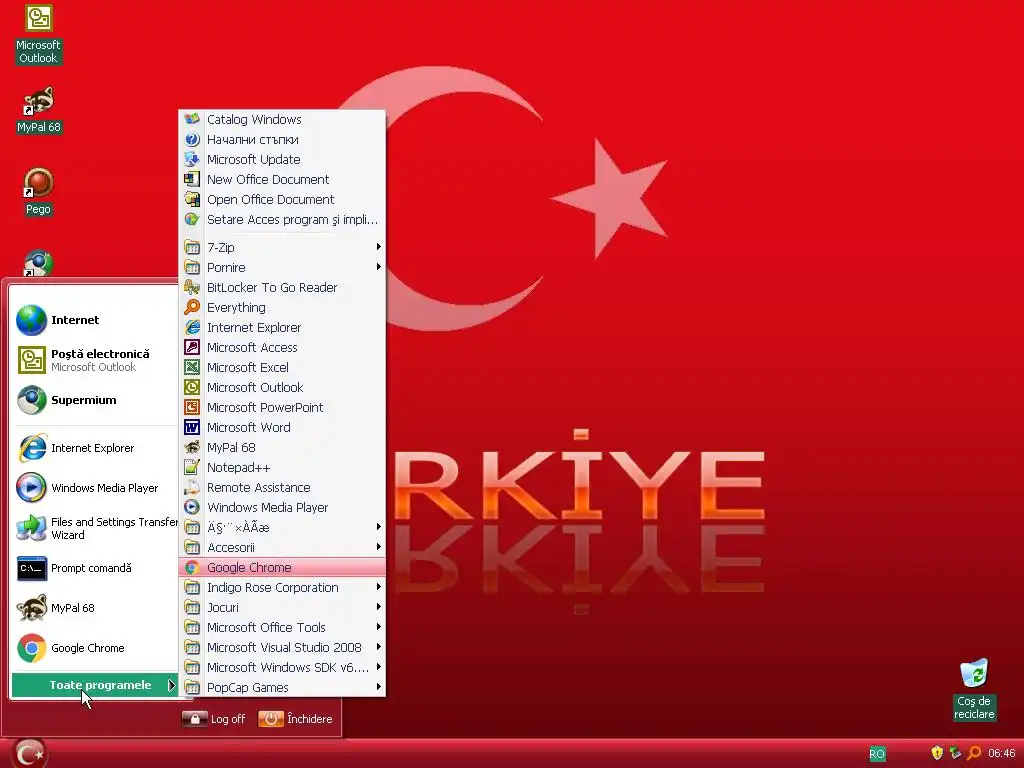The height and width of the screenshot is (768, 1024).
Task: Expand the Jocuri games folder
Action: 282,607
